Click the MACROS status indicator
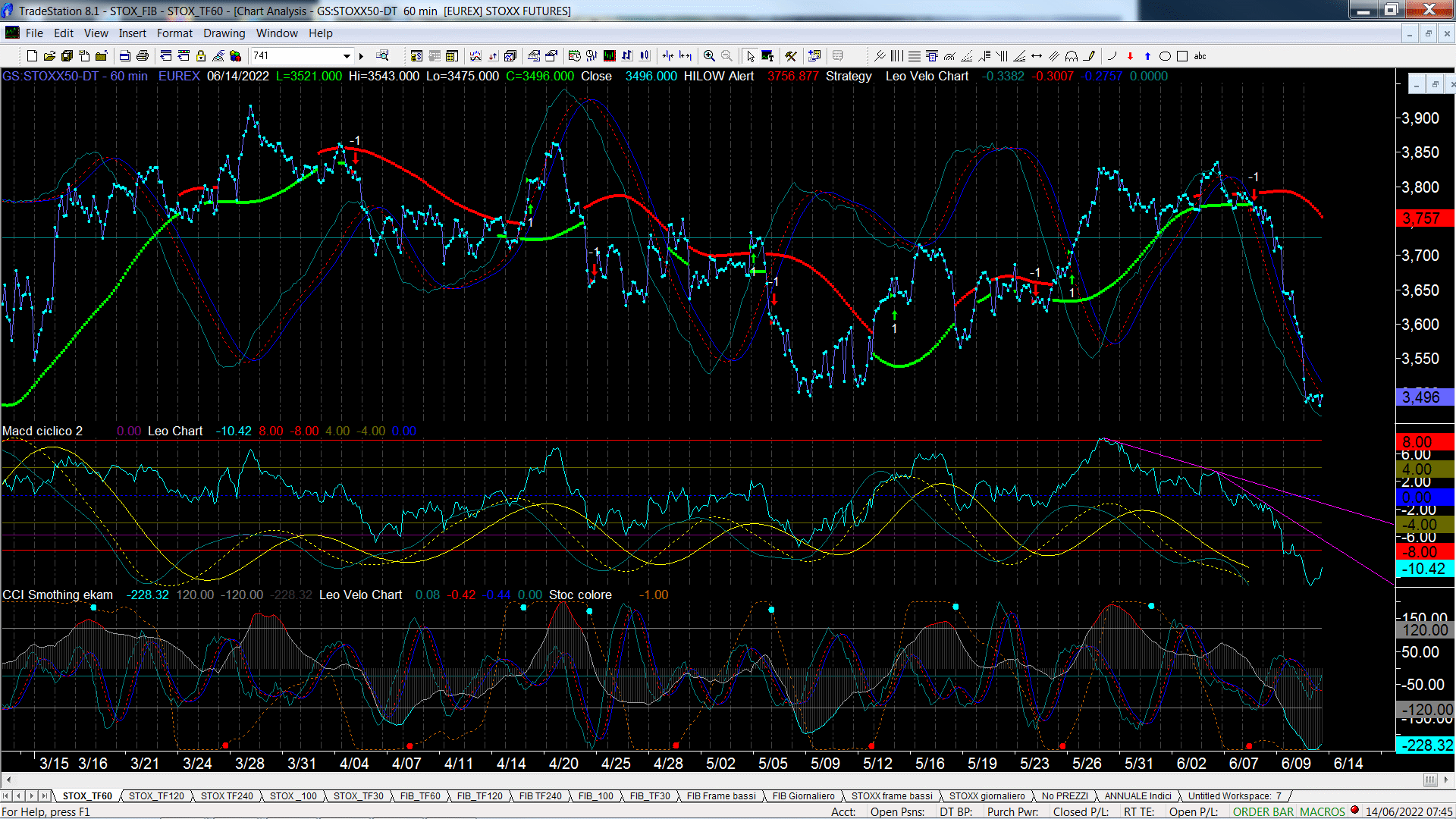 [1322, 811]
